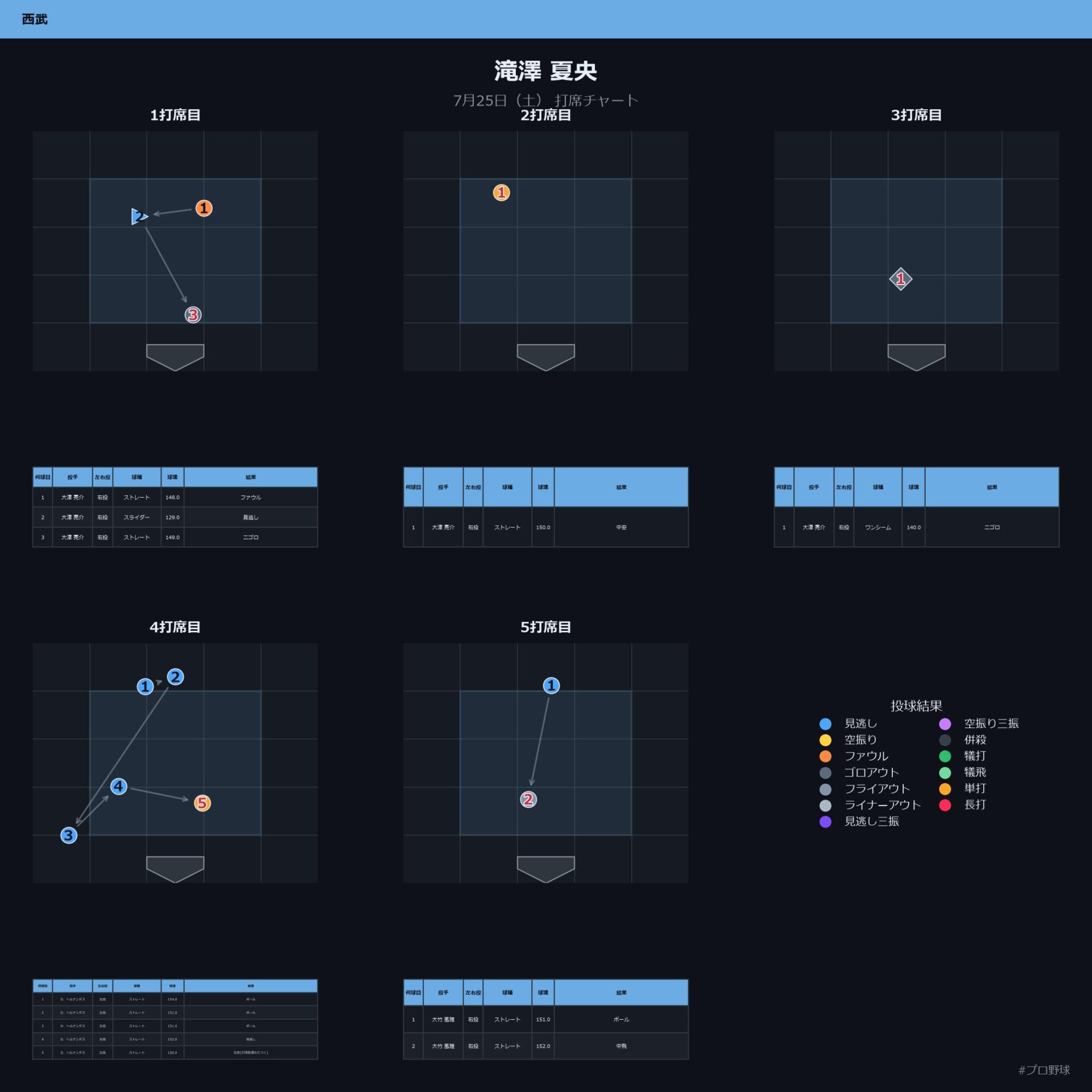Select the ワンシーム cell in 3打席目 table
This screenshot has height=1092, width=1092.
878,527
